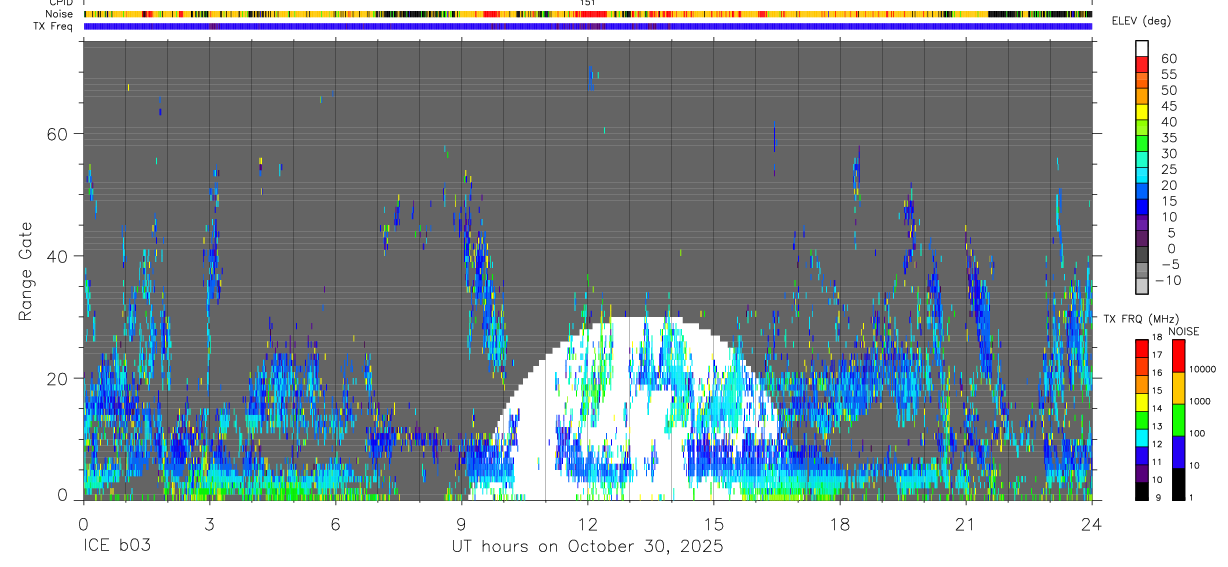Click Range Gate axis tick label '40'

(x=58, y=256)
